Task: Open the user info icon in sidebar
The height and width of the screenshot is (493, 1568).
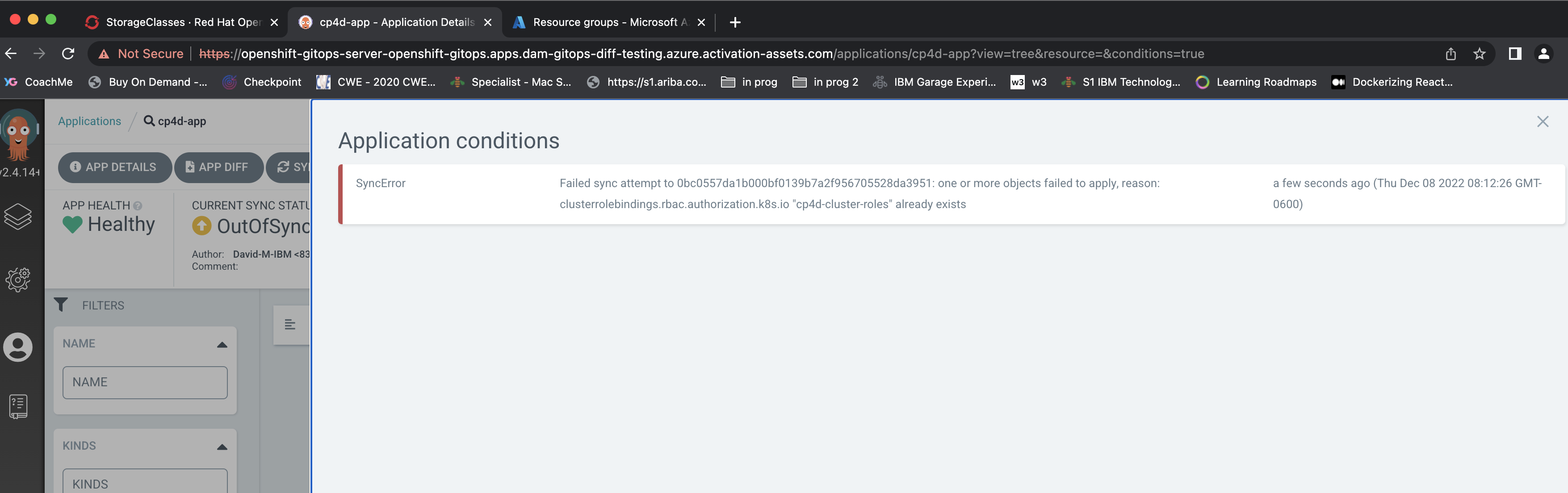Action: [18, 347]
